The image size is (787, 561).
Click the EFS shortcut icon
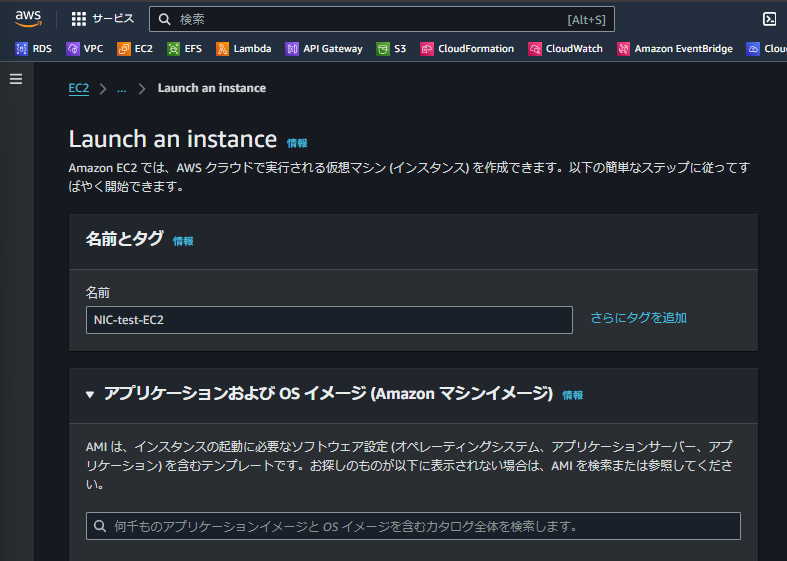click(173, 49)
